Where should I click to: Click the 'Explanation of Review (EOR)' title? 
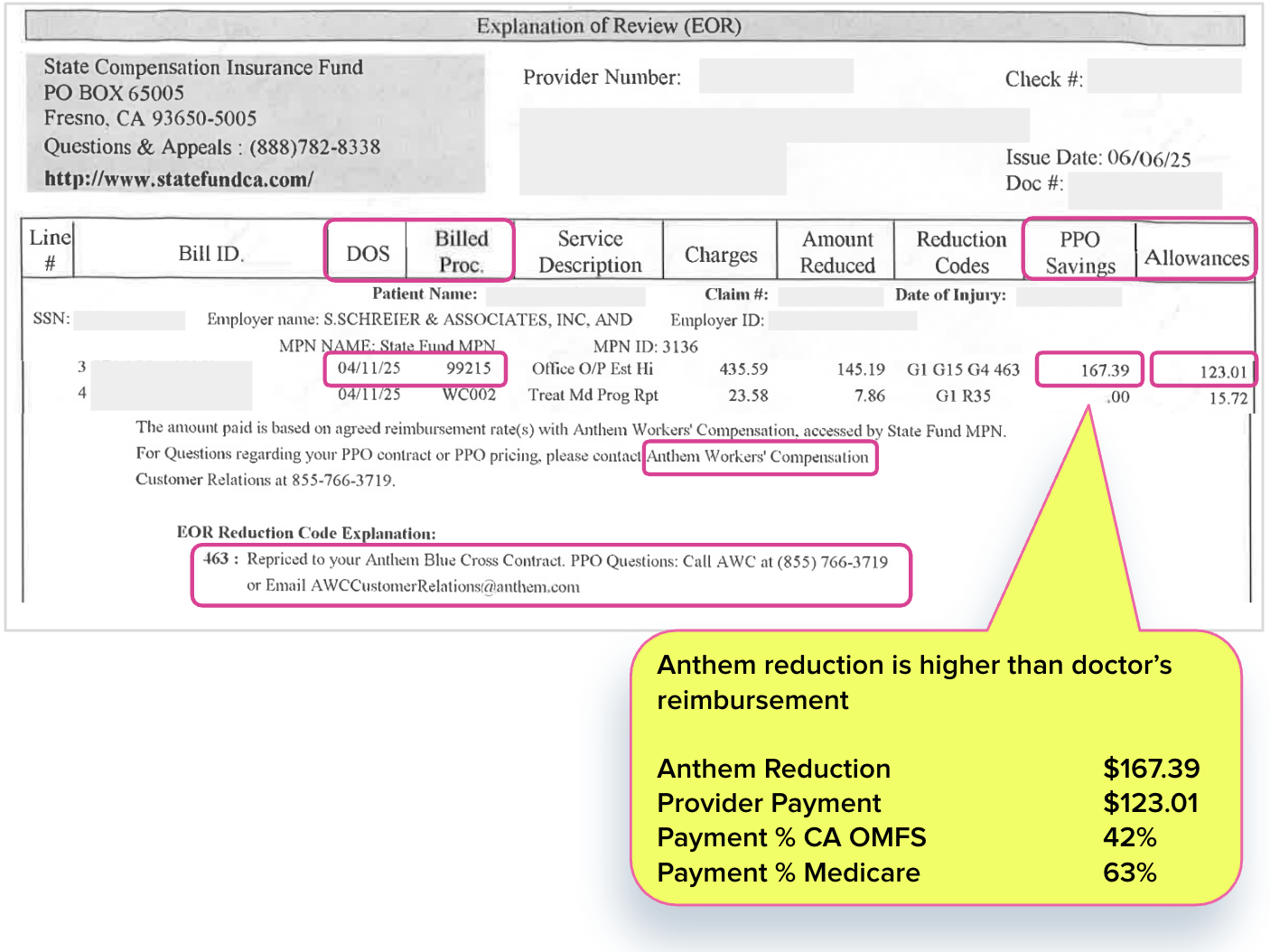(x=609, y=25)
